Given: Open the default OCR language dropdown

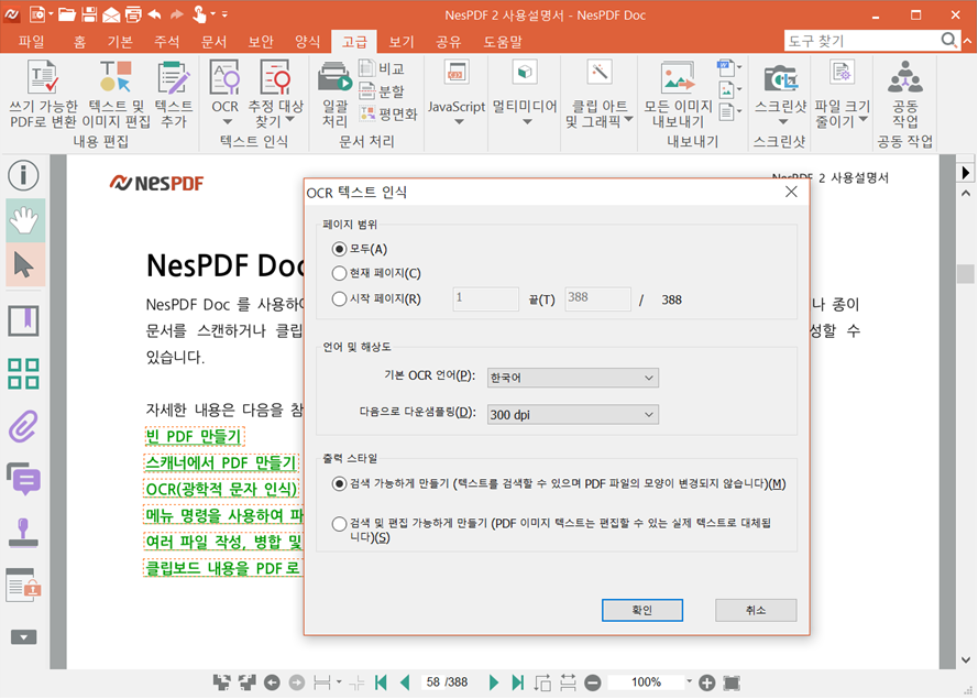Looking at the screenshot, I should 573,378.
